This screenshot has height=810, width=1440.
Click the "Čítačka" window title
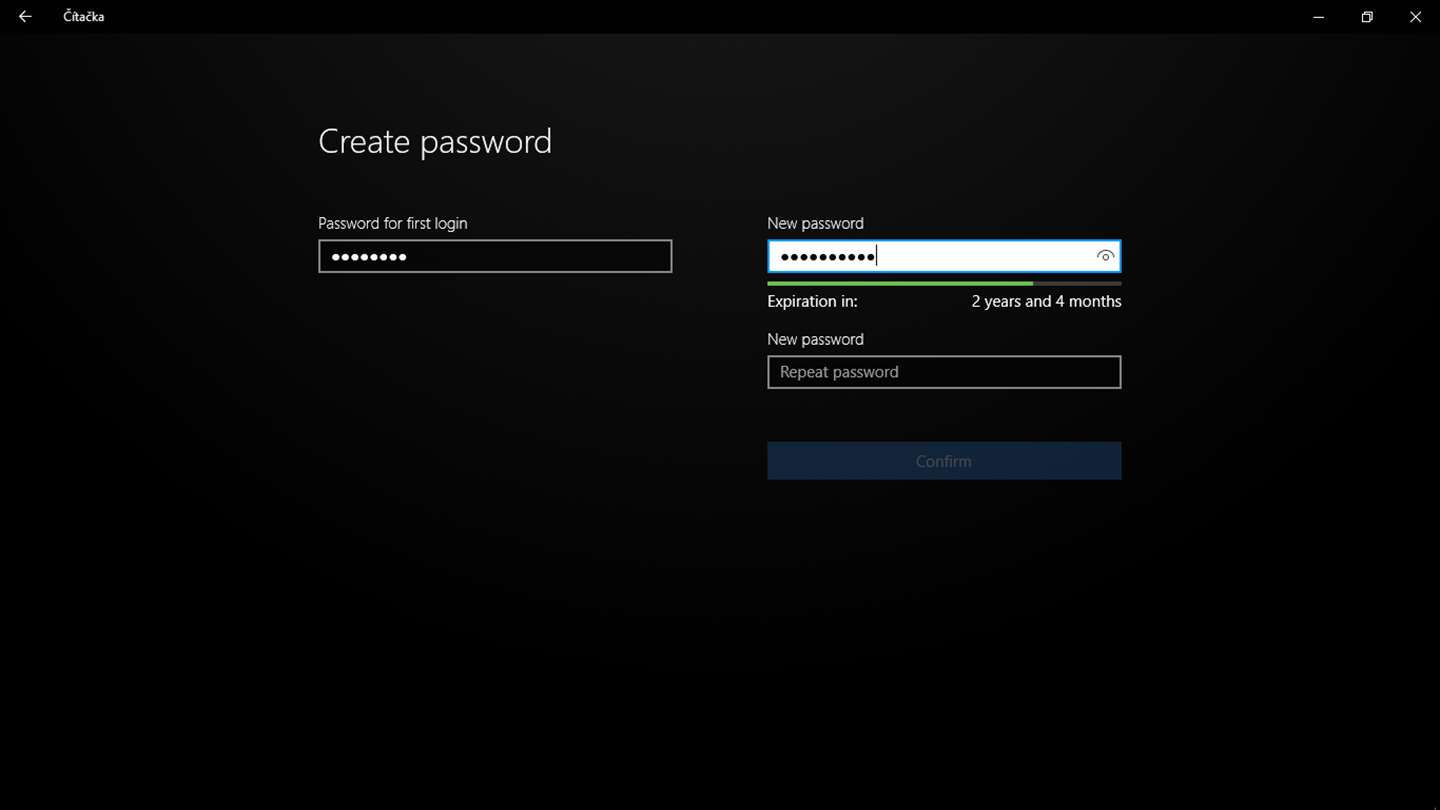(x=84, y=16)
